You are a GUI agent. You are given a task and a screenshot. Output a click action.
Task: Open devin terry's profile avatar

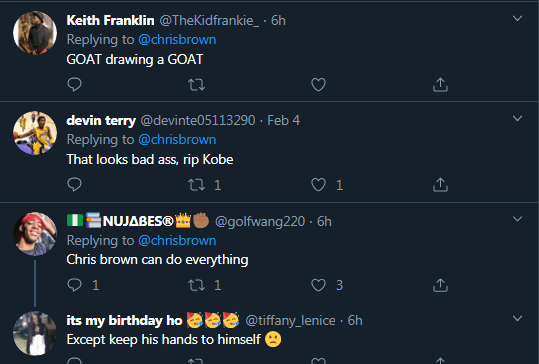point(35,133)
